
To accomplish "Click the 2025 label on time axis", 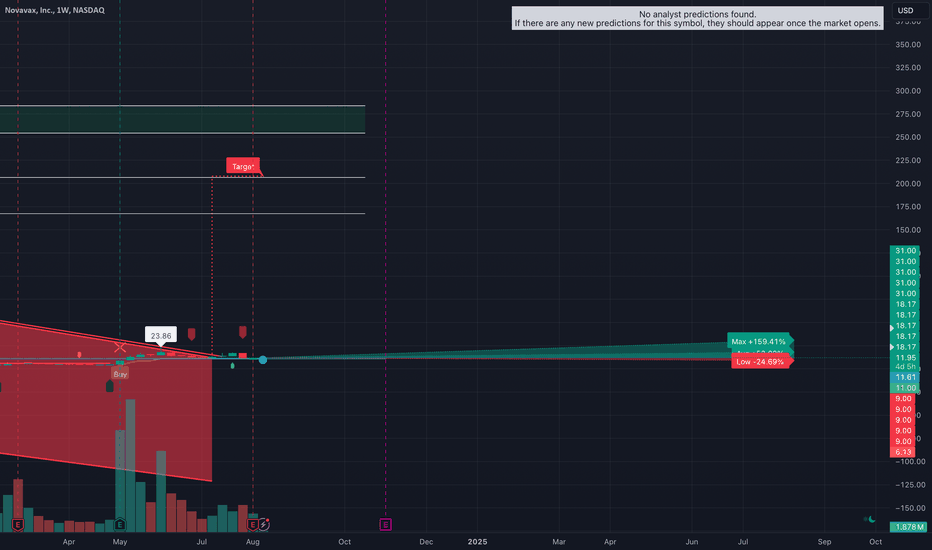I will tap(477, 542).
